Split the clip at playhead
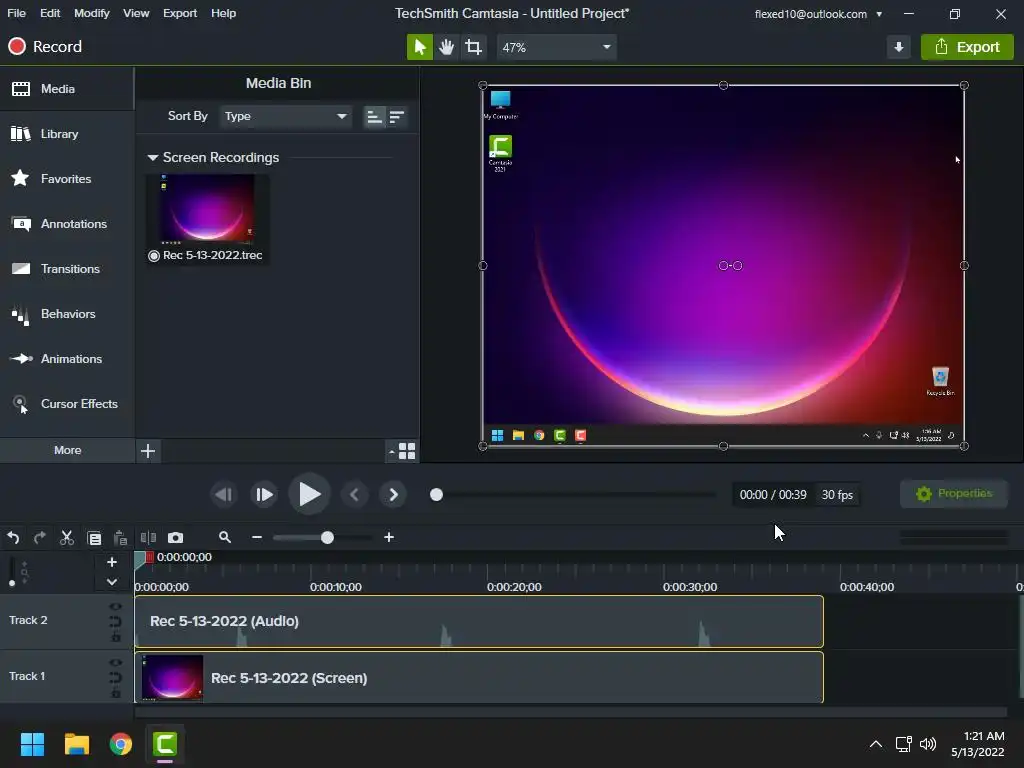 pyautogui.click(x=148, y=537)
